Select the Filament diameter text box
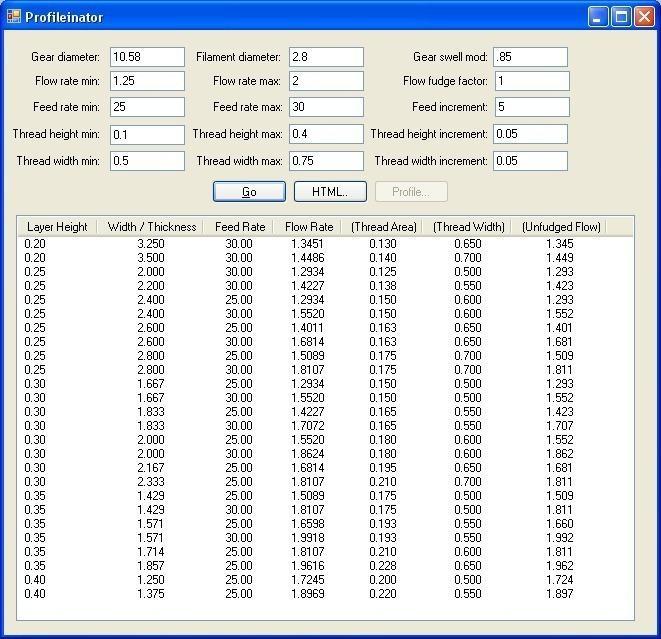The image size is (661, 639). pos(326,57)
